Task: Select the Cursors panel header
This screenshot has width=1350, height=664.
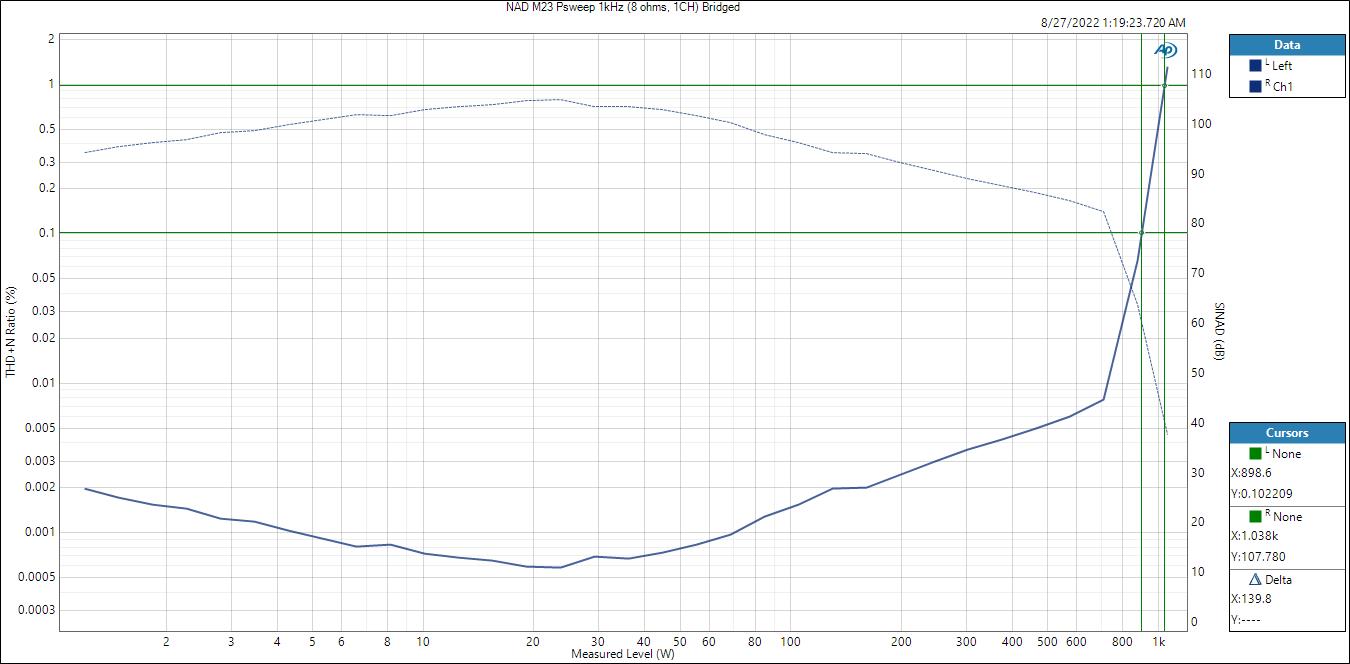Action: tap(1287, 433)
